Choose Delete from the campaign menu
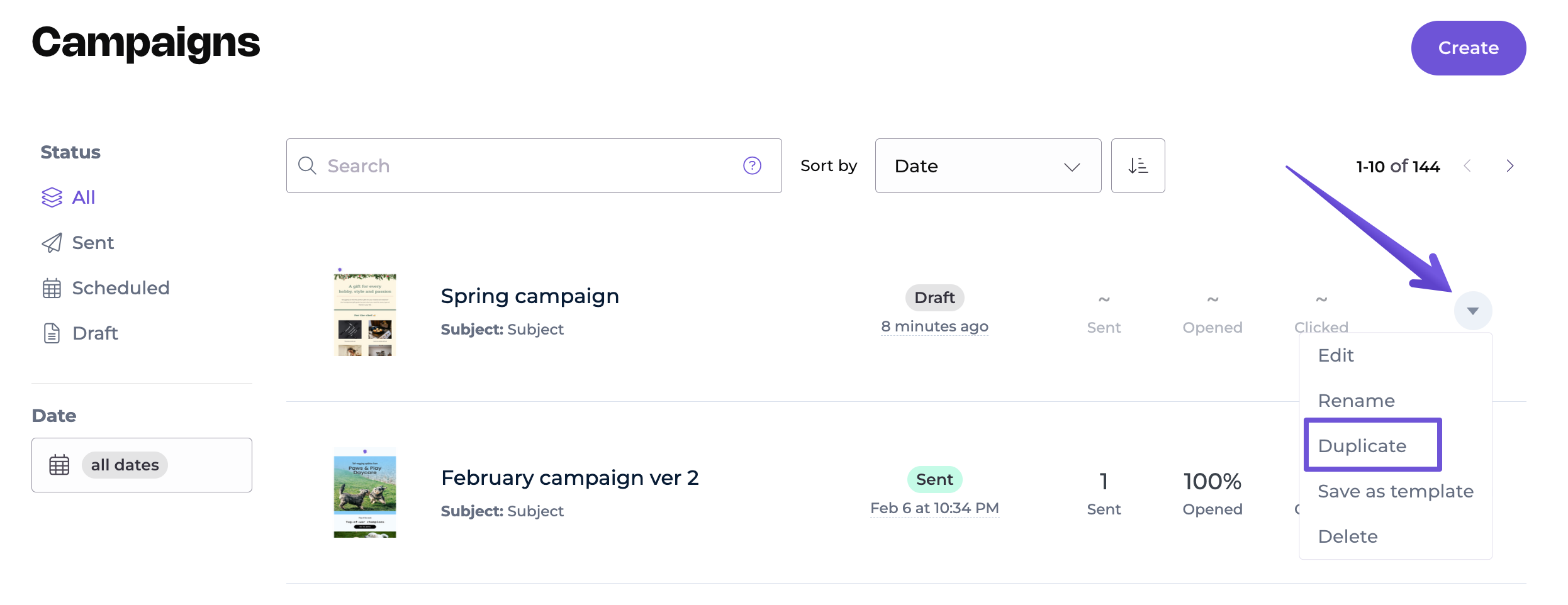 [x=1347, y=536]
